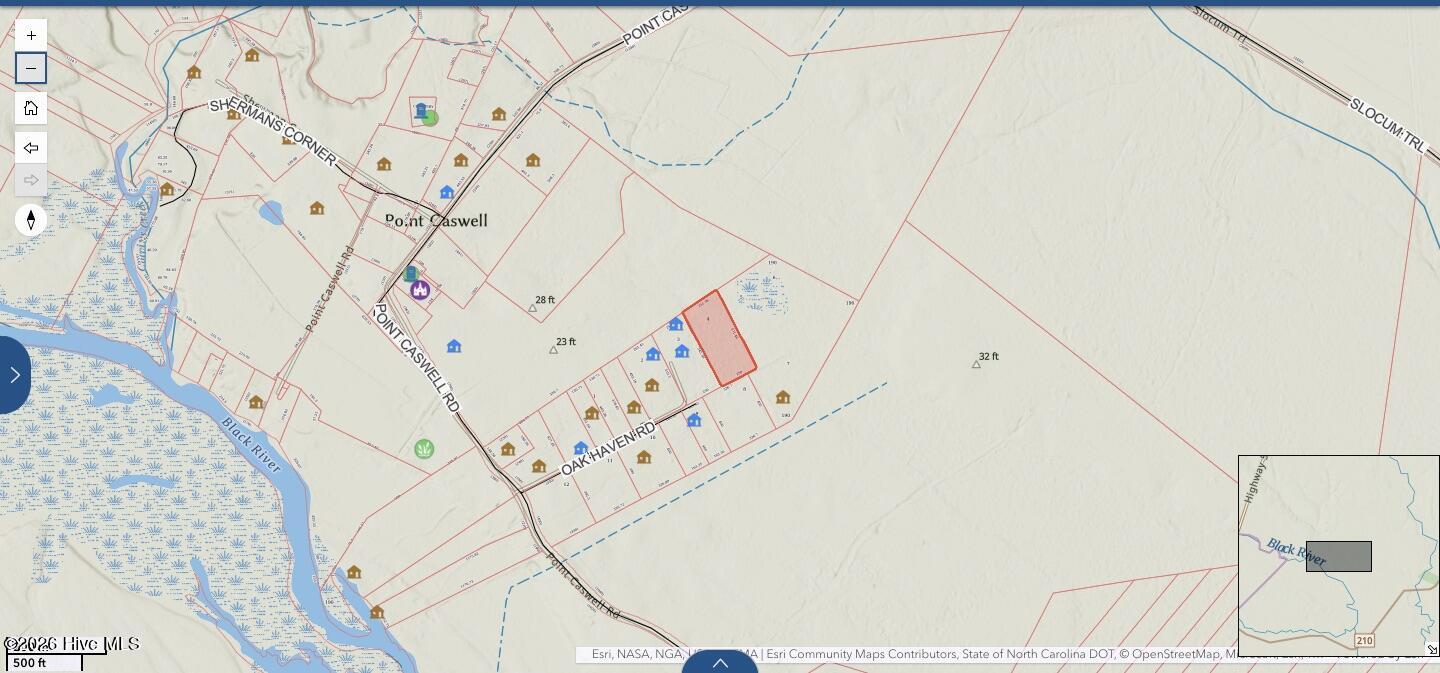Viewport: 1440px width, 673px height.
Task: Click the 28 ft elevation triangle marker
Action: click(x=533, y=308)
